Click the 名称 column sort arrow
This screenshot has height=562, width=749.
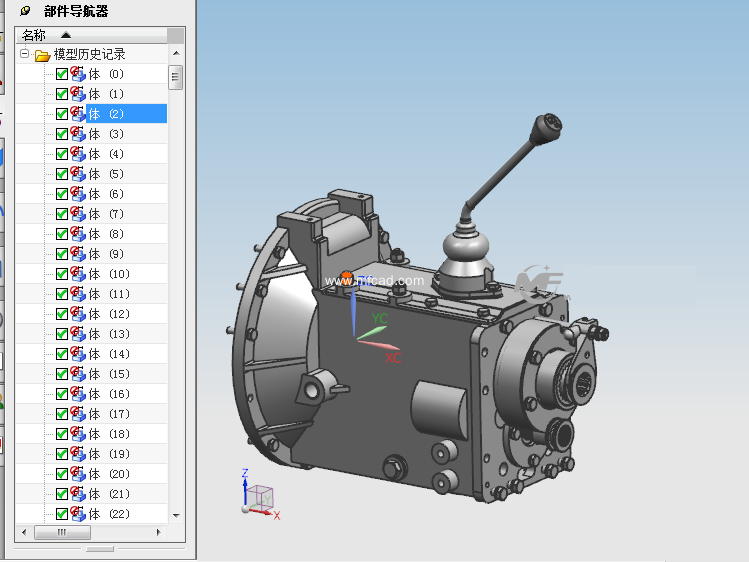point(66,35)
